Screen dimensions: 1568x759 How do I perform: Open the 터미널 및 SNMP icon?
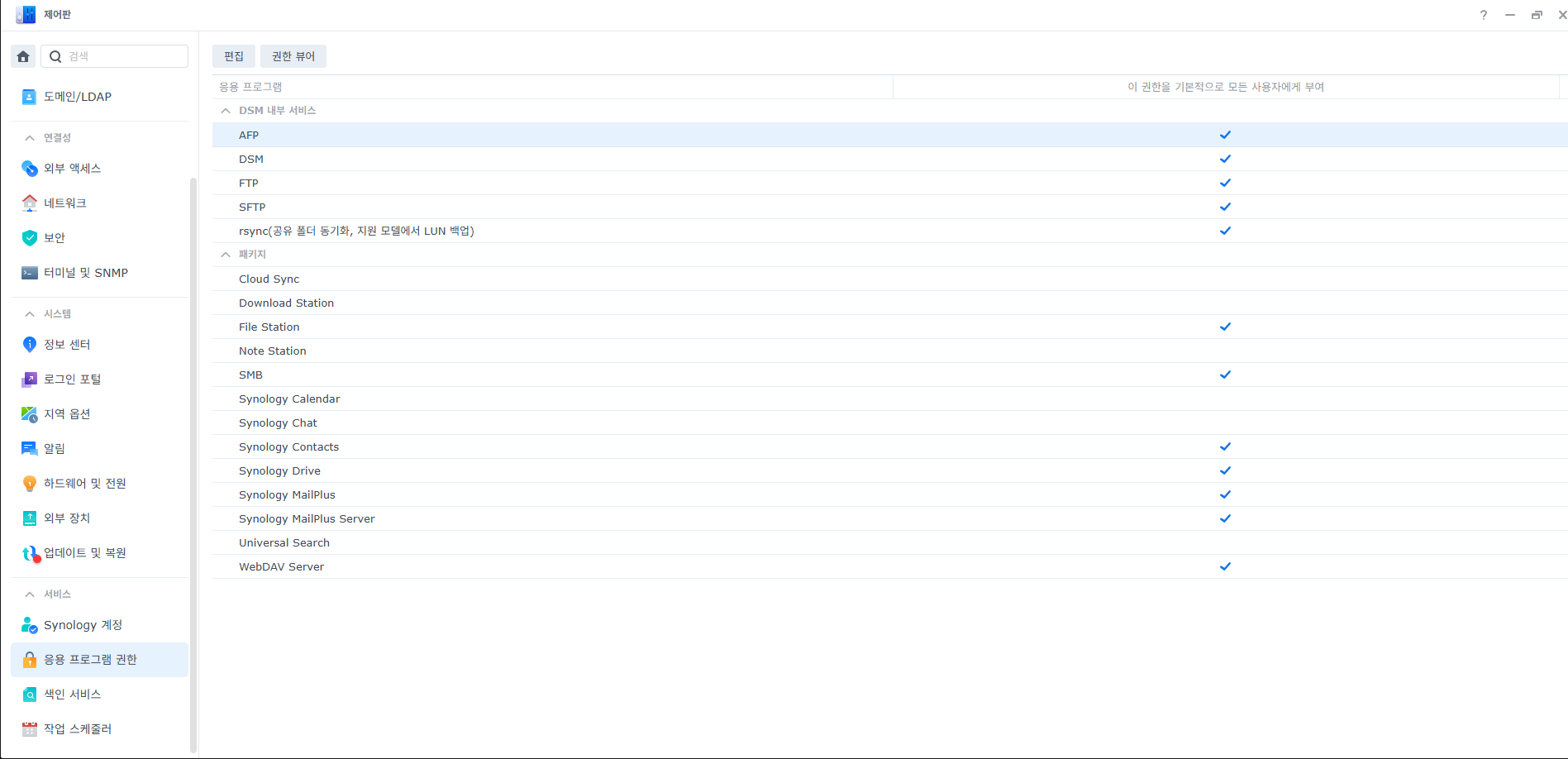30,273
